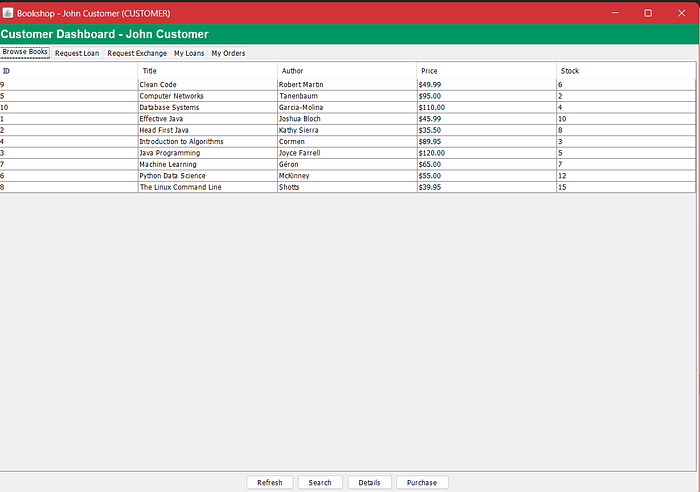Click the $39.95 price cell

[x=487, y=187]
